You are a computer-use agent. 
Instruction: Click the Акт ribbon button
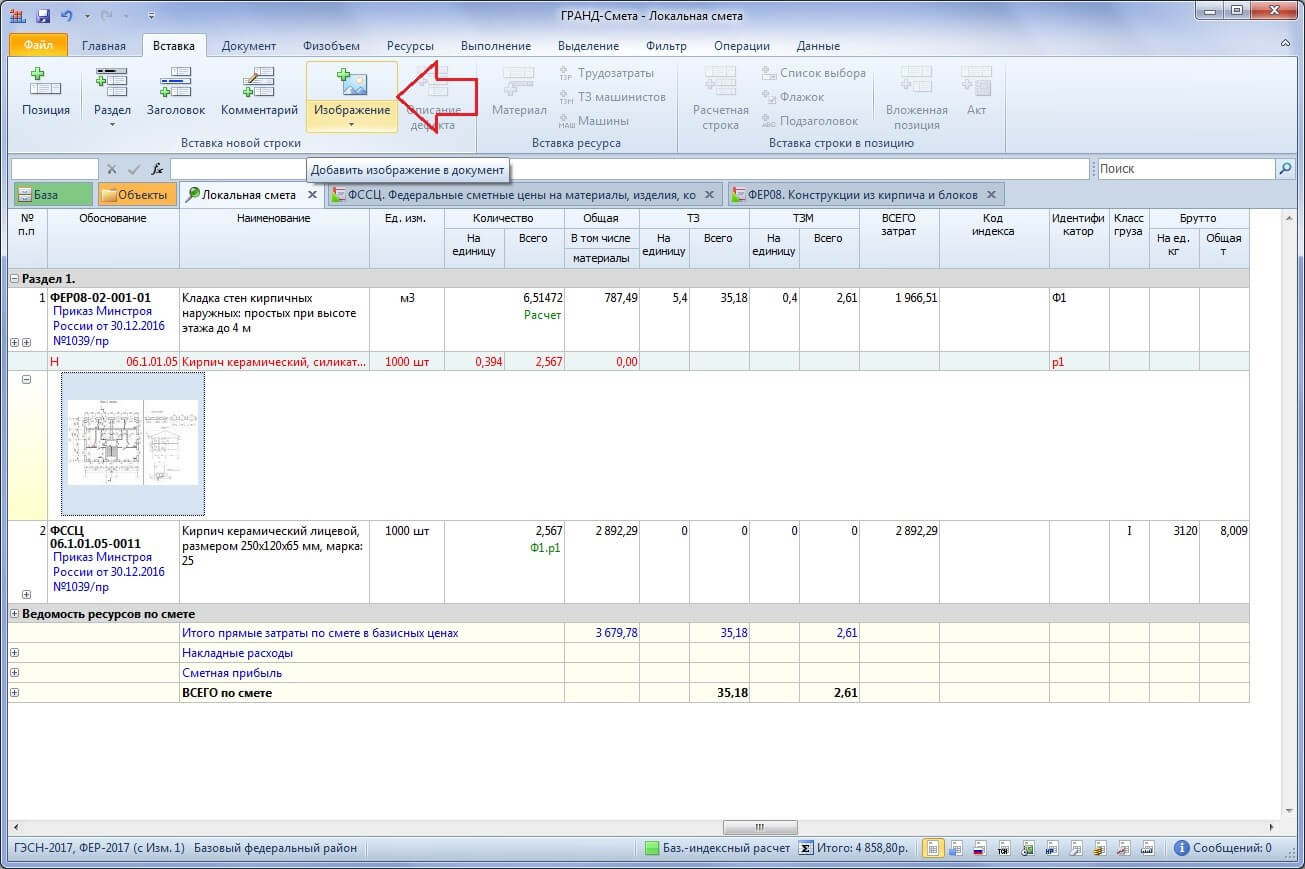[976, 92]
